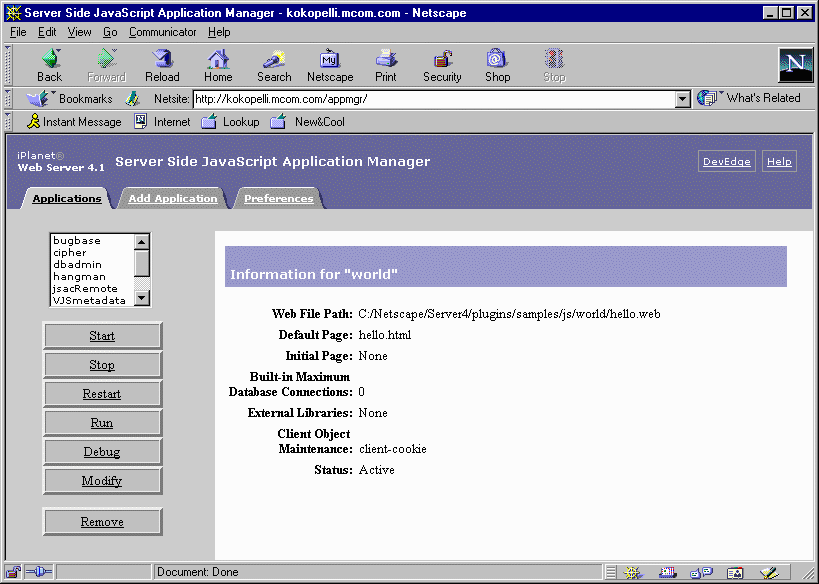Click the security padlock in status bar
The image size is (819, 584).
(13, 572)
